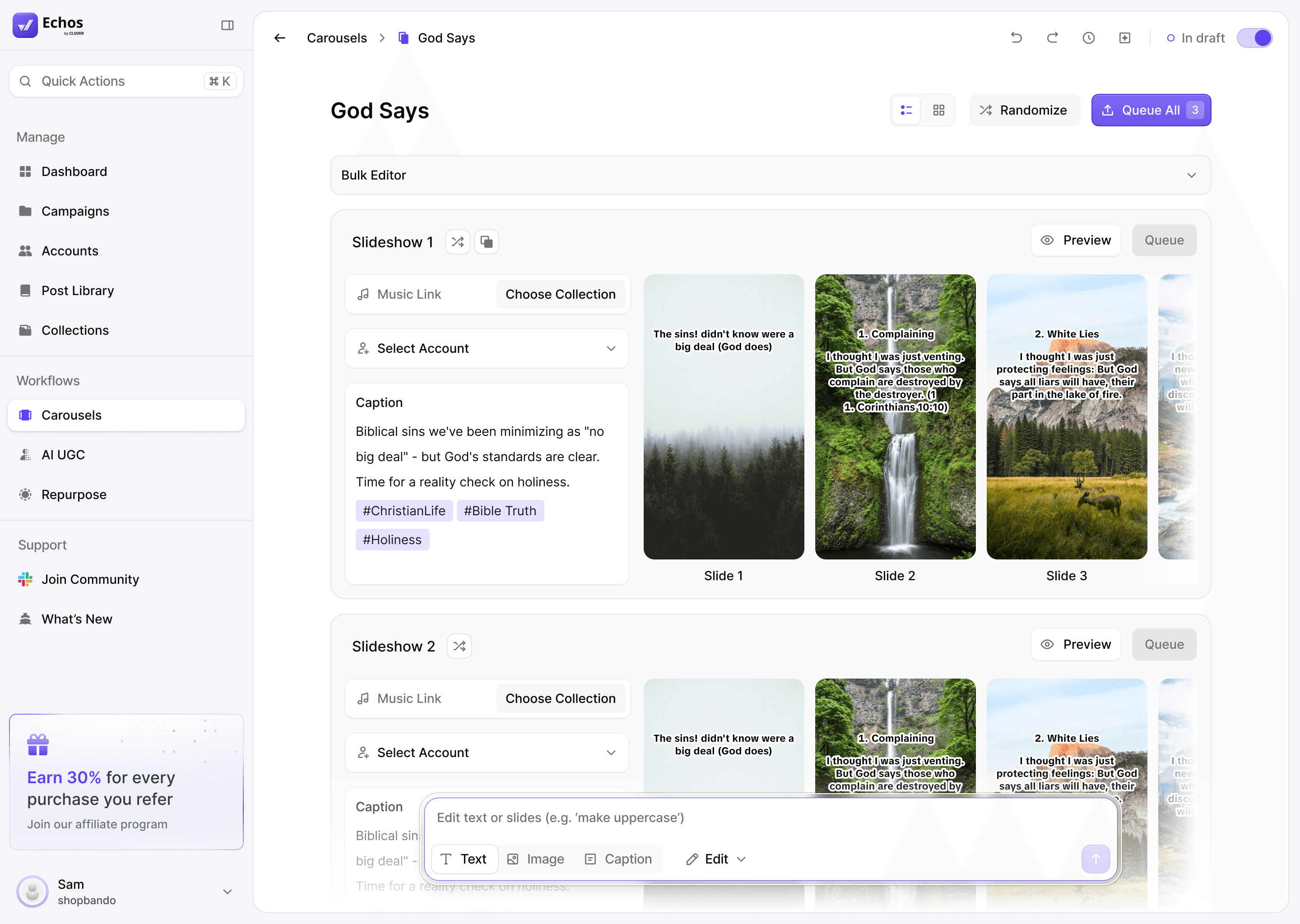
Task: Switch to grid view layout
Action: 938,110
